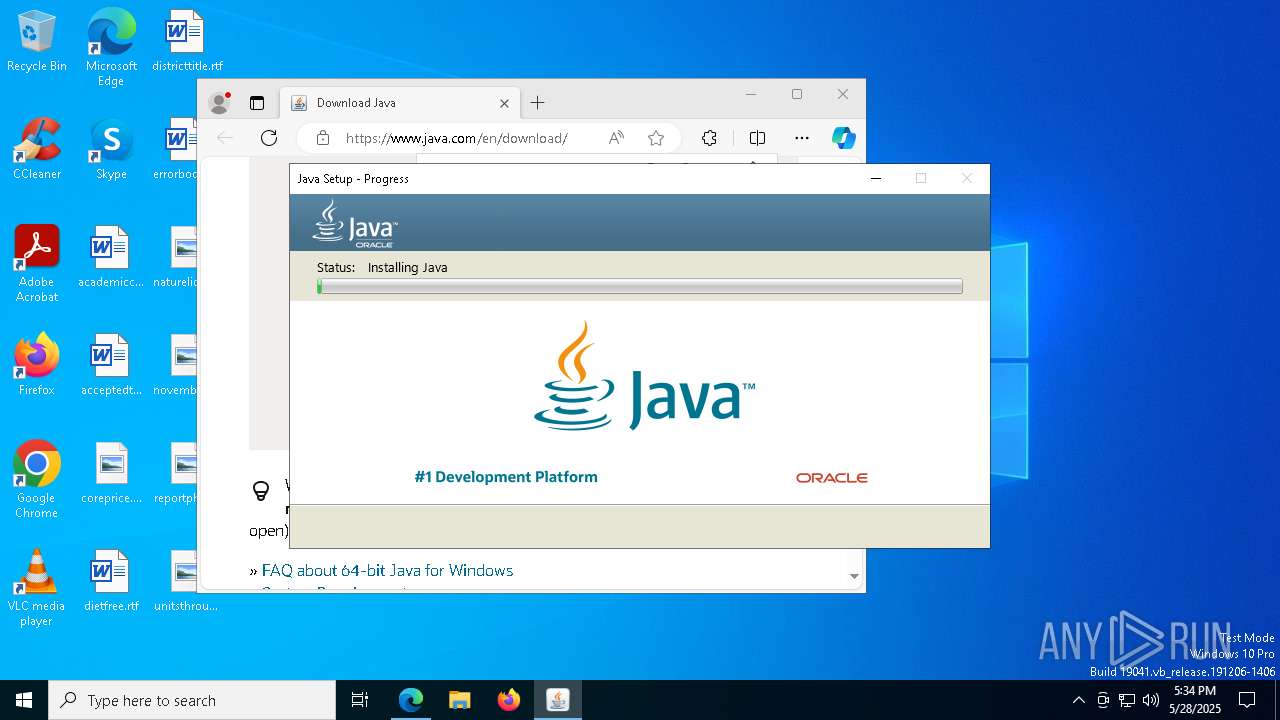The width and height of the screenshot is (1280, 720).
Task: Open Edge Extensions puzzle icon
Action: pyautogui.click(x=709, y=138)
